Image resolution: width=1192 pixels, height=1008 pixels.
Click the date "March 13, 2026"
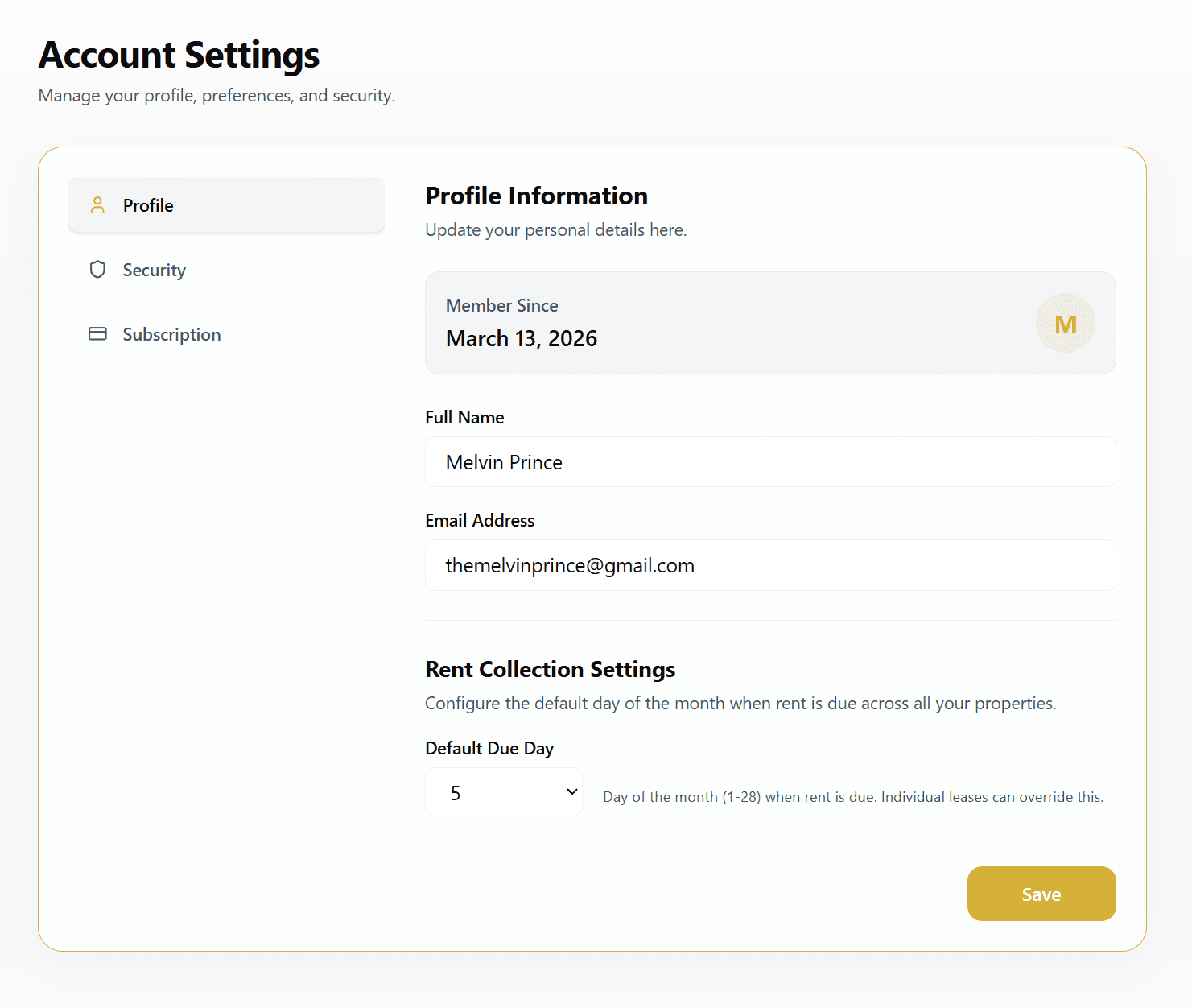(522, 338)
